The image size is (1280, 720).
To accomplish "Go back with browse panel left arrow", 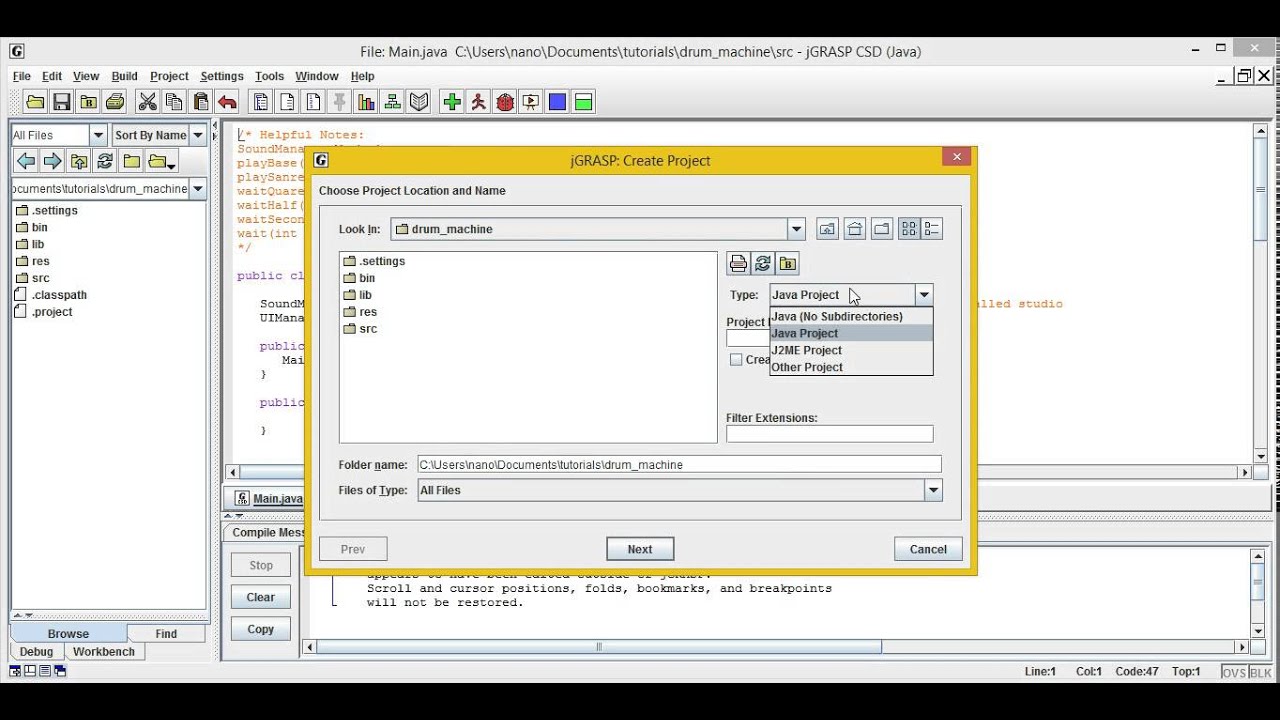I will pos(26,161).
